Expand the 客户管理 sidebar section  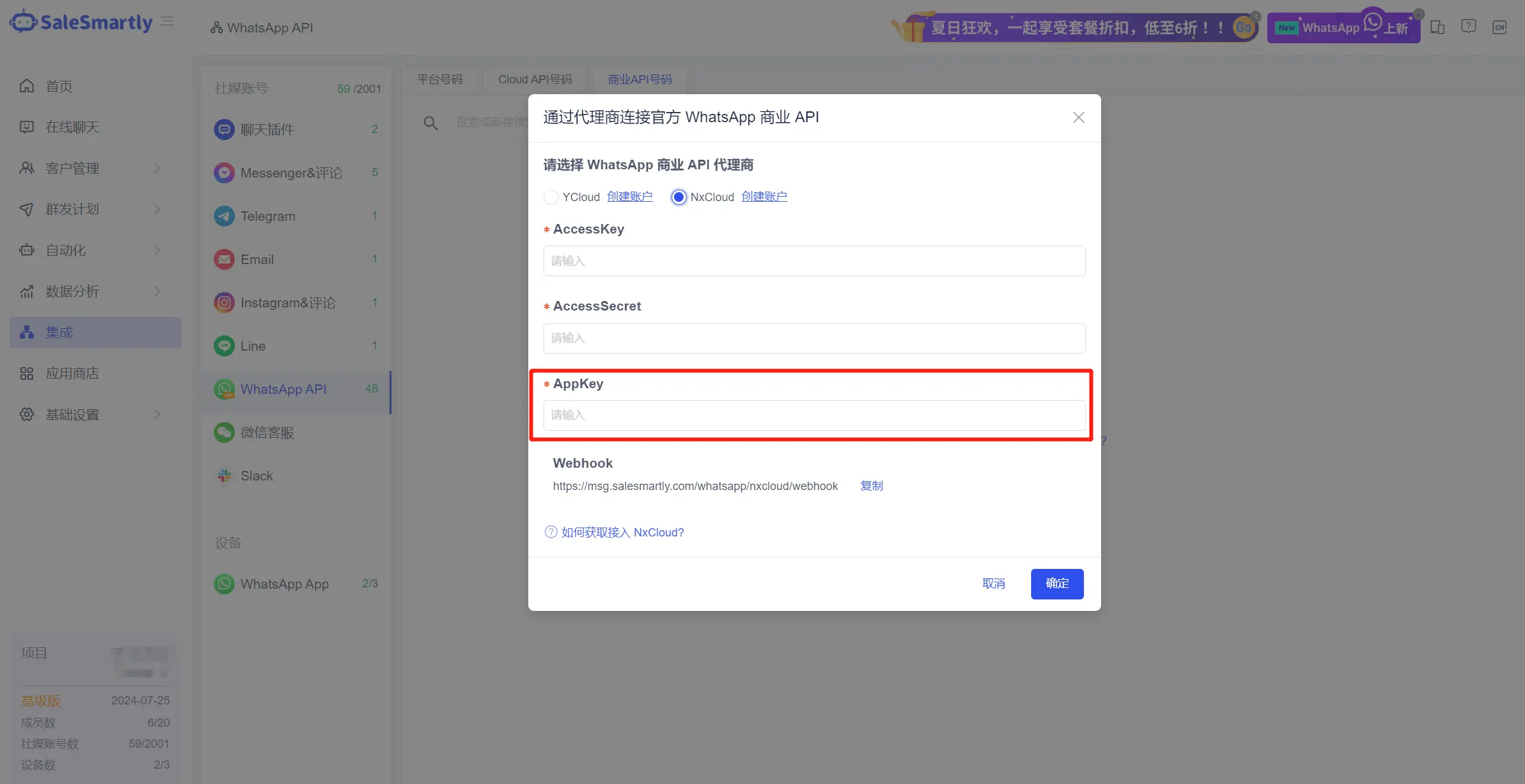click(158, 168)
